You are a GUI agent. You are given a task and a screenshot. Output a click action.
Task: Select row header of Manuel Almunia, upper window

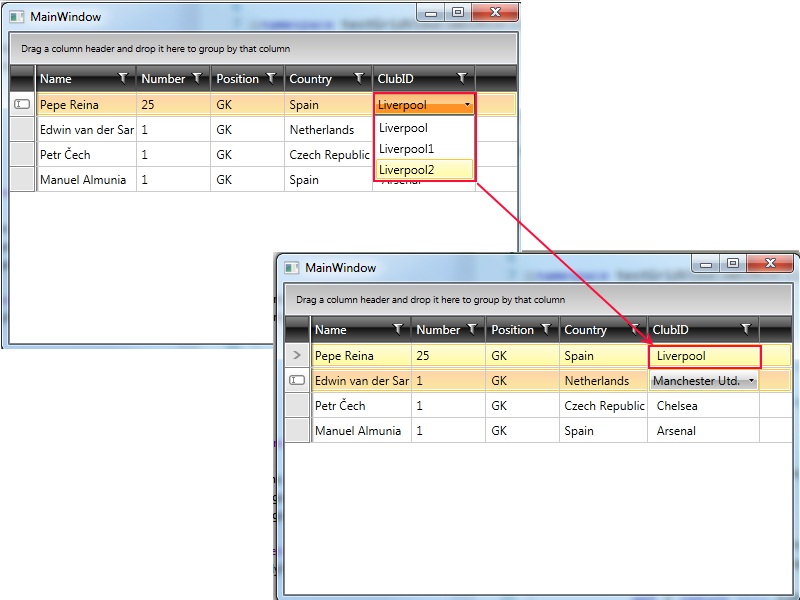[22, 180]
